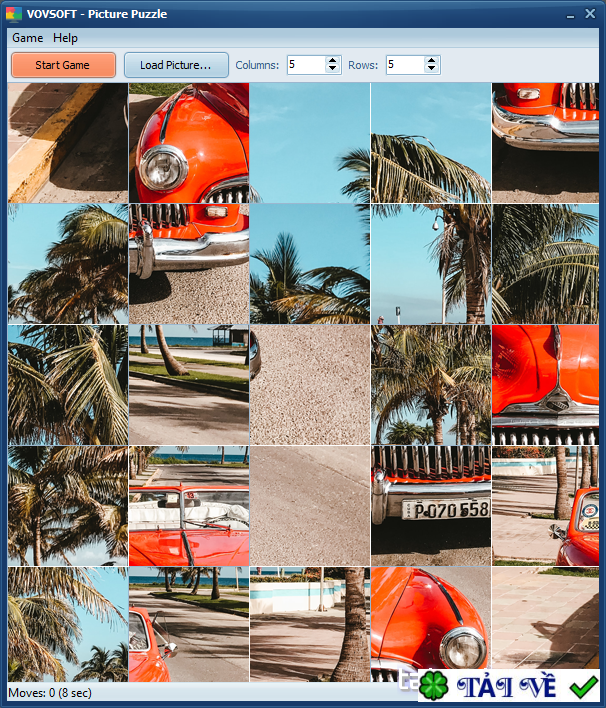Minimize the Picture Puzzle window
Image resolution: width=606 pixels, height=708 pixels.
(x=570, y=15)
